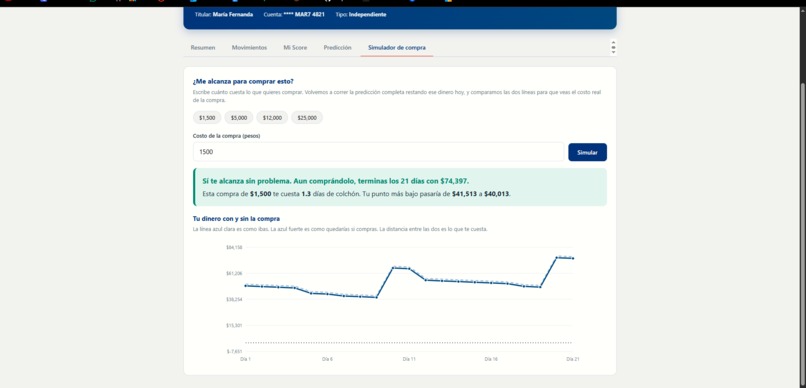Click the $40,013 value in the result
Image resolution: width=806 pixels, height=388 pixels.
tap(497, 194)
